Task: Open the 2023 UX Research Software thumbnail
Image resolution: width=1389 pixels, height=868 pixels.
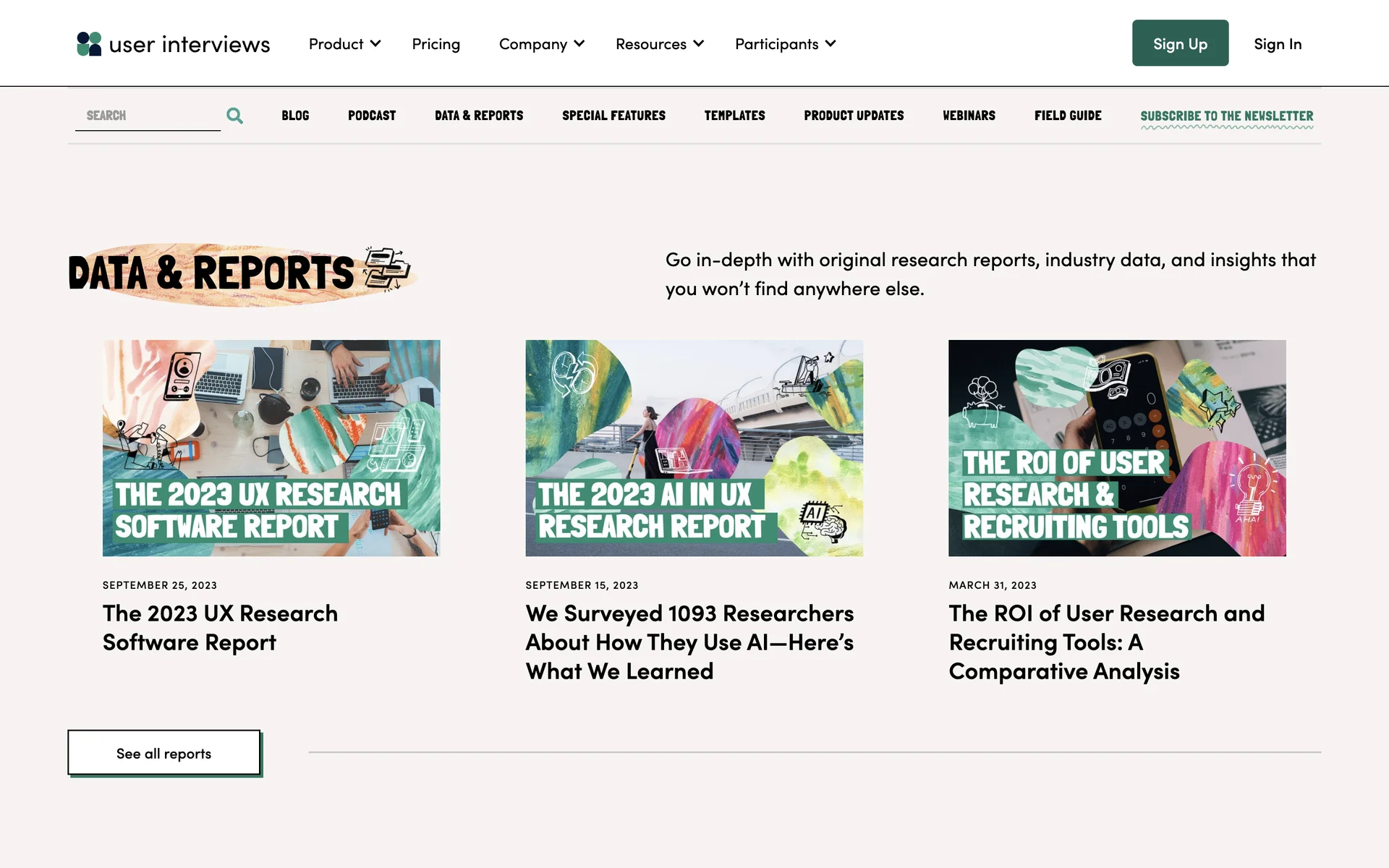Action: coord(271,448)
